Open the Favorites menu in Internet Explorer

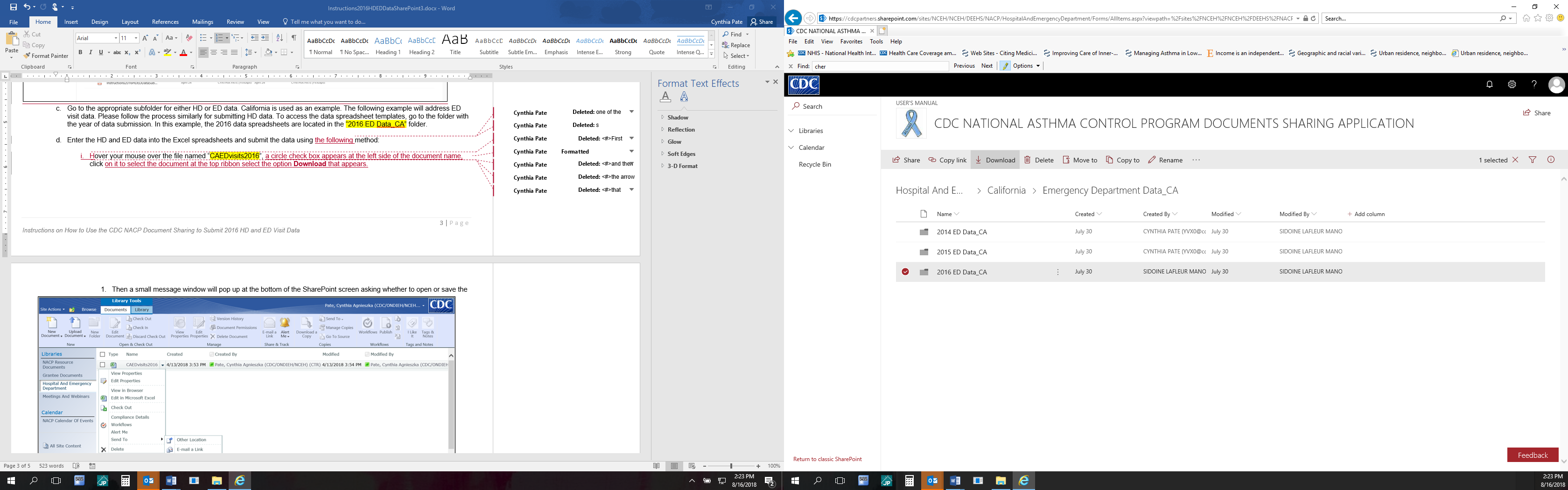coord(850,42)
